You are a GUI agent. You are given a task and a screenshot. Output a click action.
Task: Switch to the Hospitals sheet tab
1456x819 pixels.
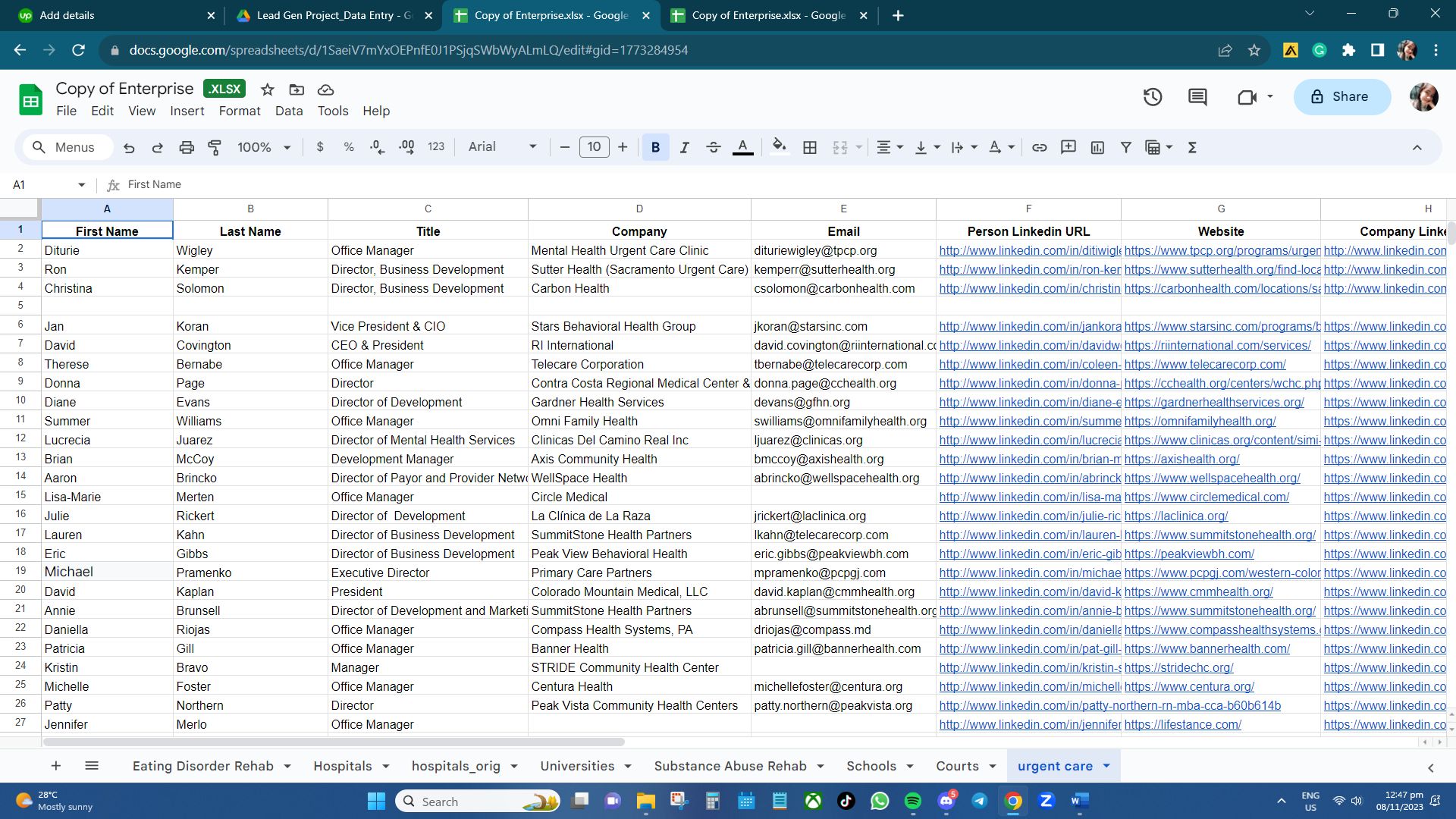[342, 767]
